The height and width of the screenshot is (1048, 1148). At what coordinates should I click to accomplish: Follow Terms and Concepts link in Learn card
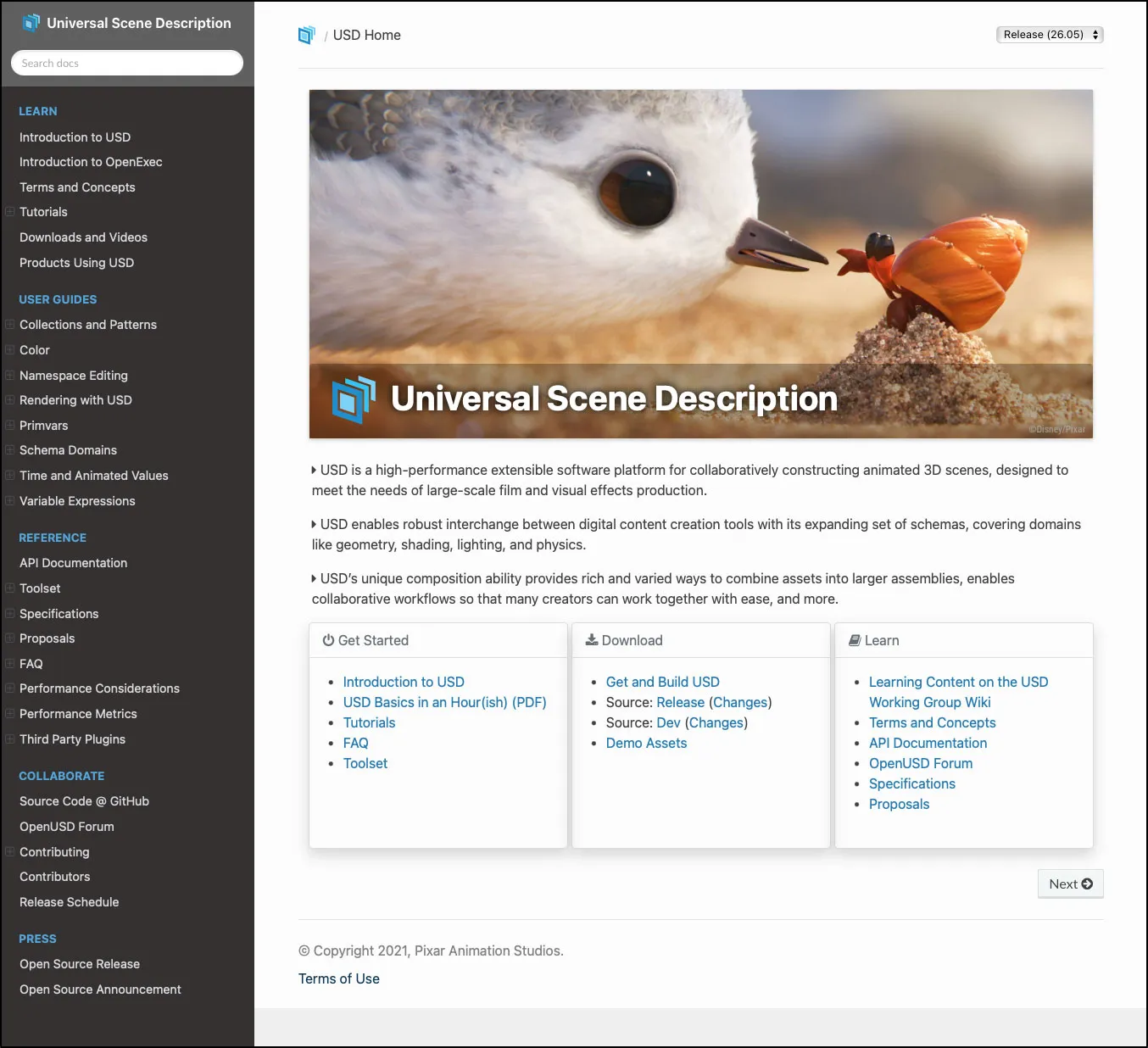coord(932,722)
